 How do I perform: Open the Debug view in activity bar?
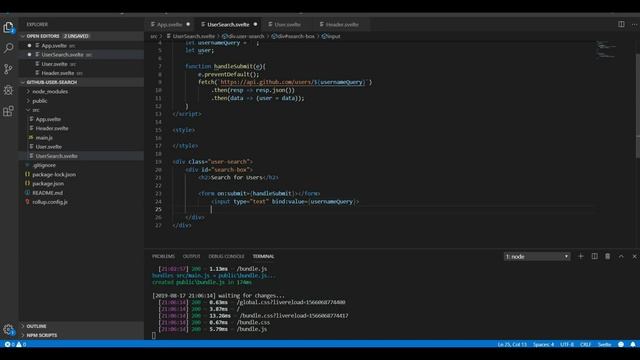[9, 90]
